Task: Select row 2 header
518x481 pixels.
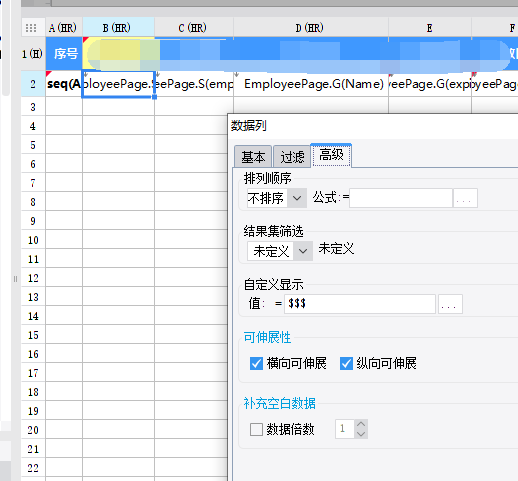Action: 33,84
